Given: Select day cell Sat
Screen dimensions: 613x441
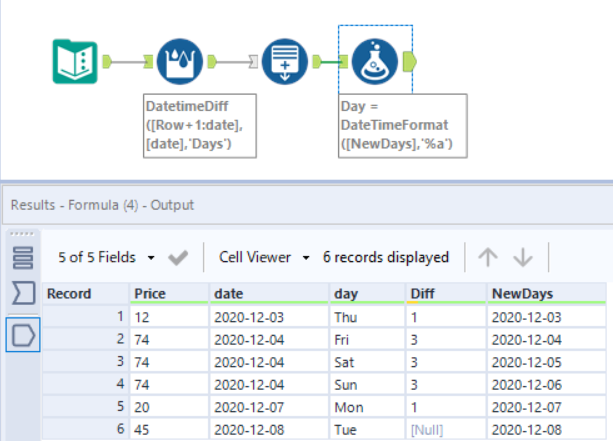Looking at the screenshot, I should pyautogui.click(x=367, y=362).
